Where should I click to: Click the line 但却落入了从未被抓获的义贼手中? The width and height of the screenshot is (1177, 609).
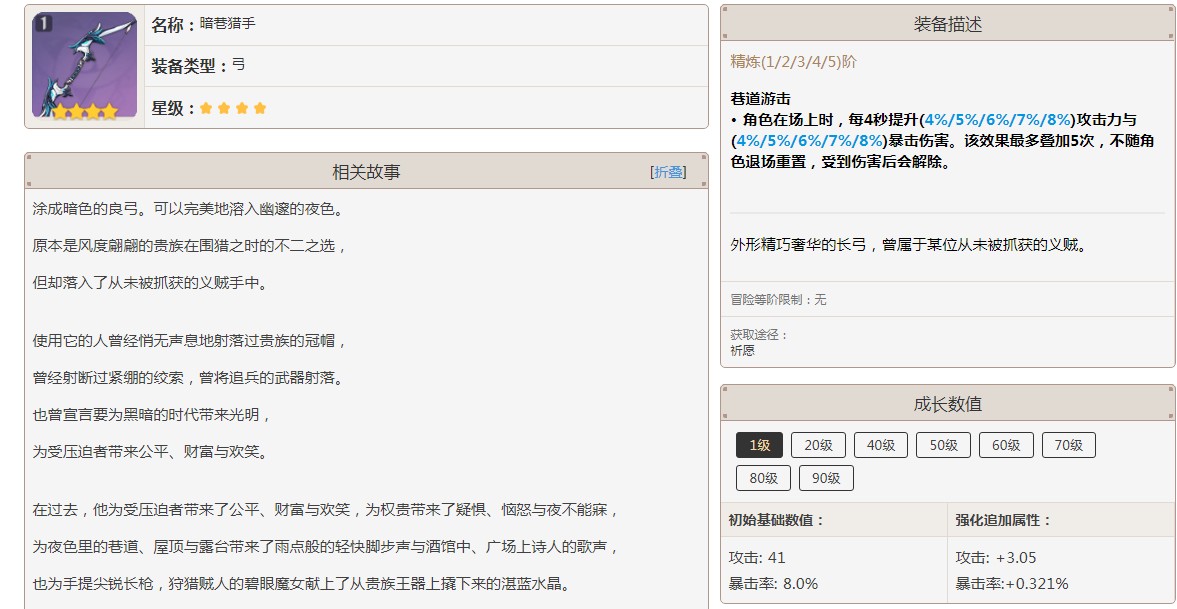click(150, 283)
